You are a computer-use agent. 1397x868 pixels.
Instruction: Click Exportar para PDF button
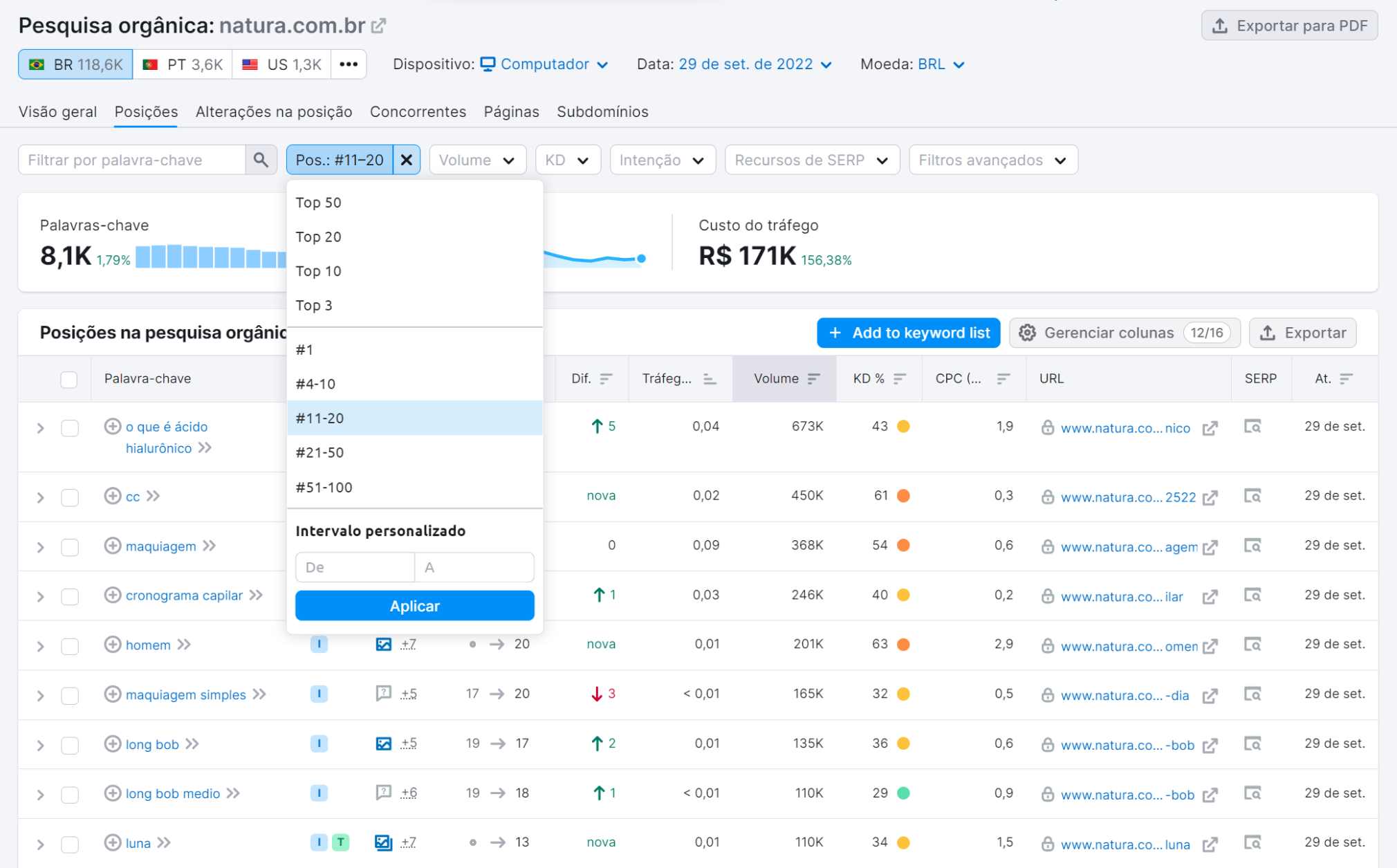pyautogui.click(x=1289, y=26)
